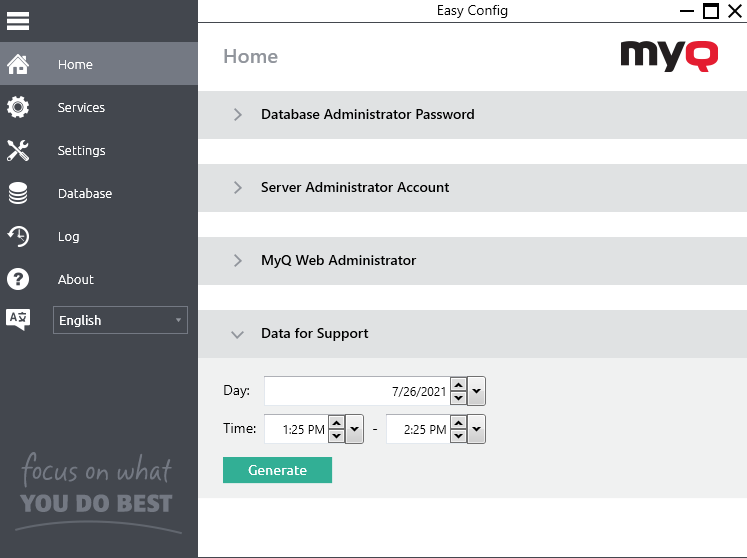The height and width of the screenshot is (558, 747).
Task: Click the Settings wrench icon
Action: click(x=18, y=151)
